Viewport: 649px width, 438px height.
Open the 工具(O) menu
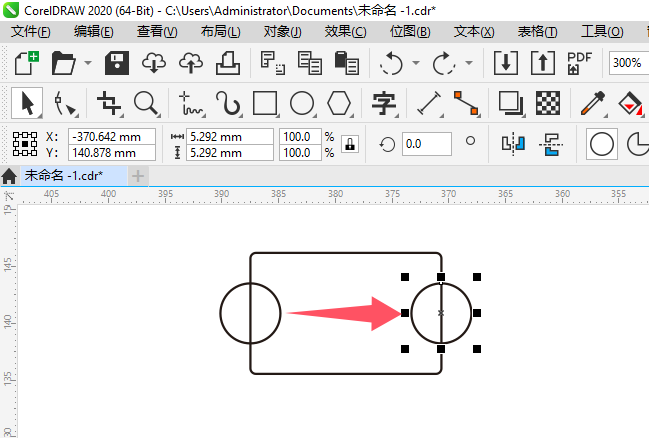click(x=602, y=31)
